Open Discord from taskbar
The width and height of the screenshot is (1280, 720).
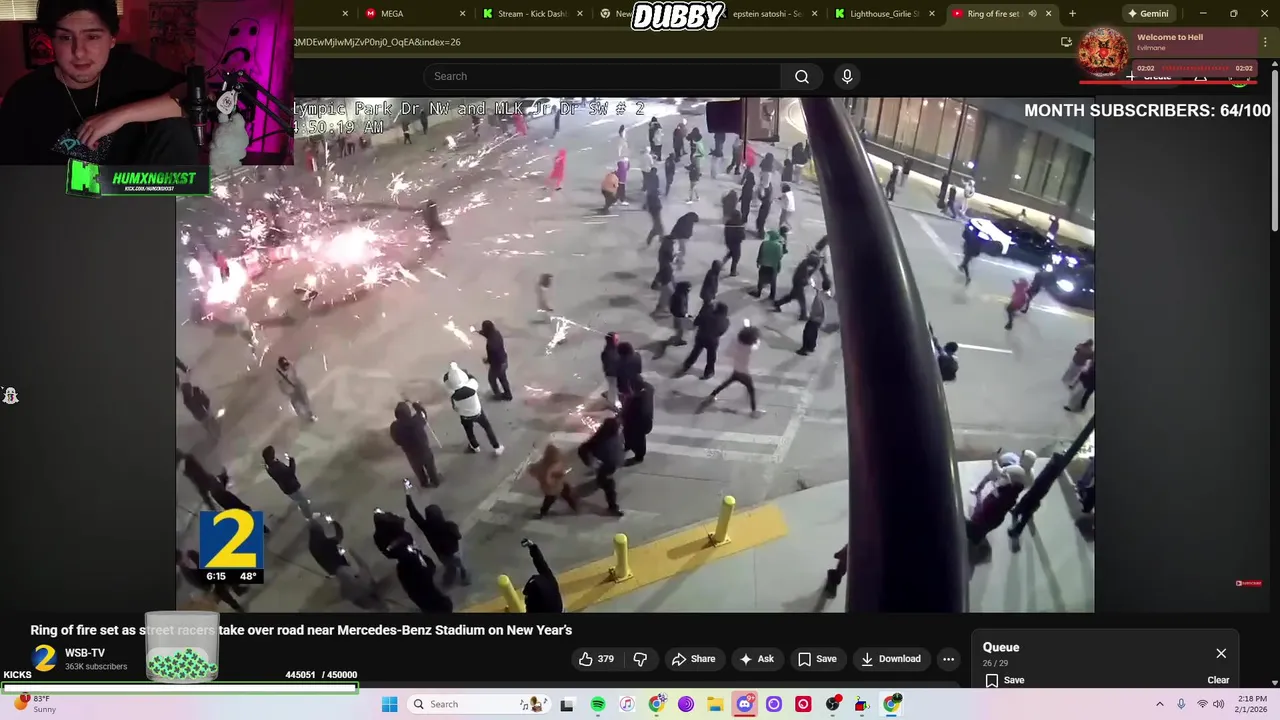click(744, 704)
